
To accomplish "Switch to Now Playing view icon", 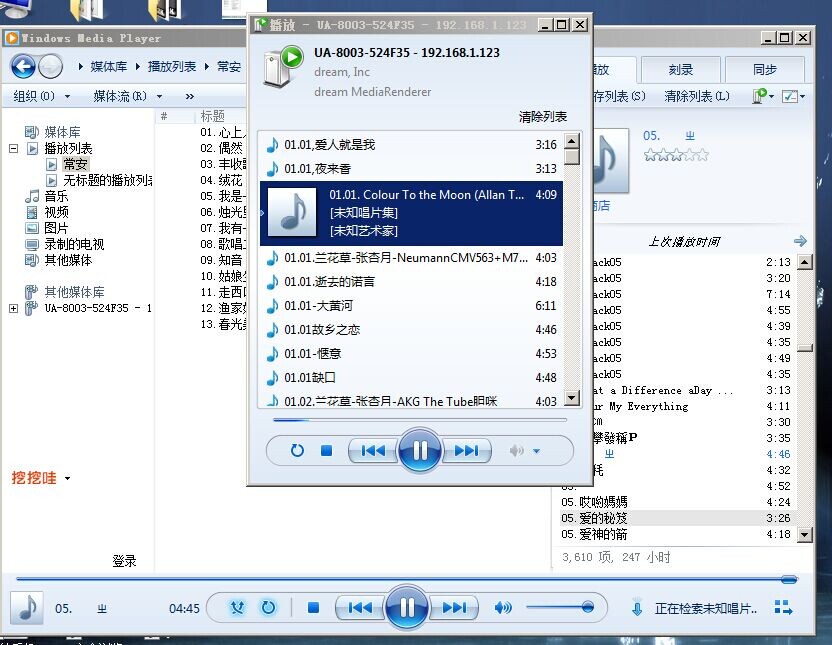I will tap(783, 608).
